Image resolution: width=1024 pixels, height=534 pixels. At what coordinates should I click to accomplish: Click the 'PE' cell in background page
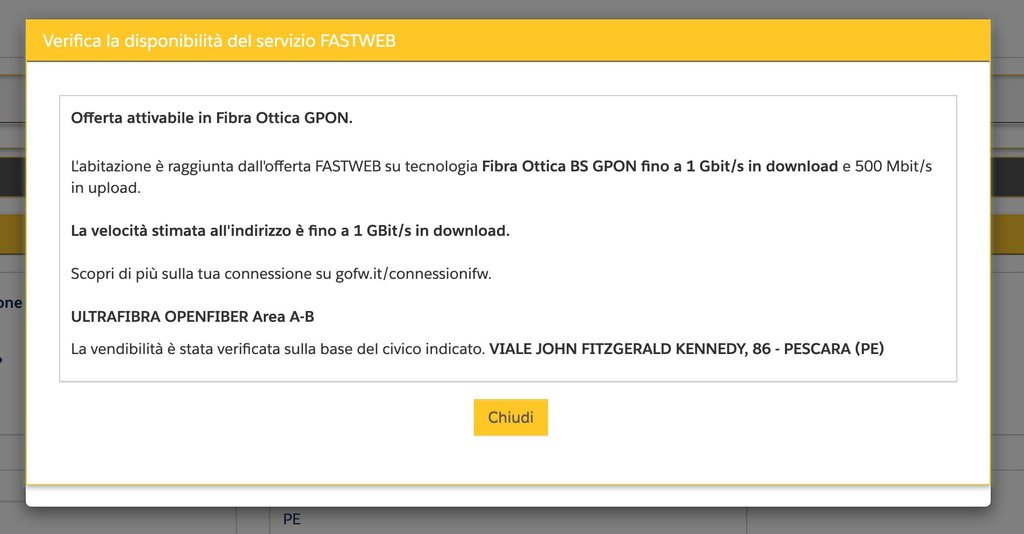[x=292, y=520]
